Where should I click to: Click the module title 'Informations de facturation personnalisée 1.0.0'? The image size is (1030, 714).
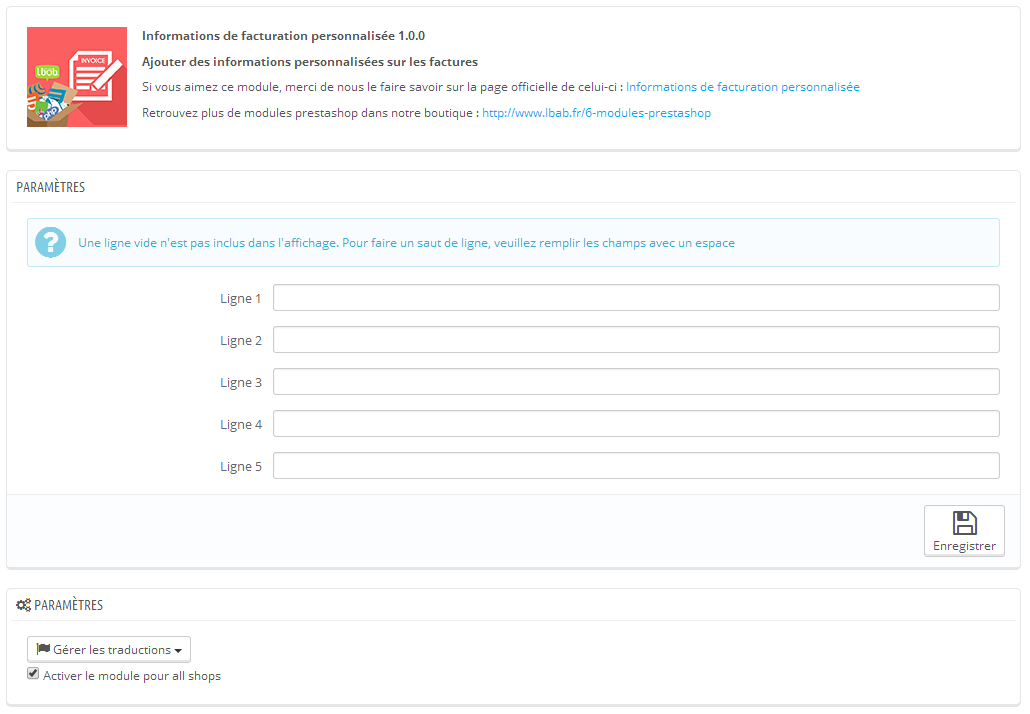click(x=283, y=36)
